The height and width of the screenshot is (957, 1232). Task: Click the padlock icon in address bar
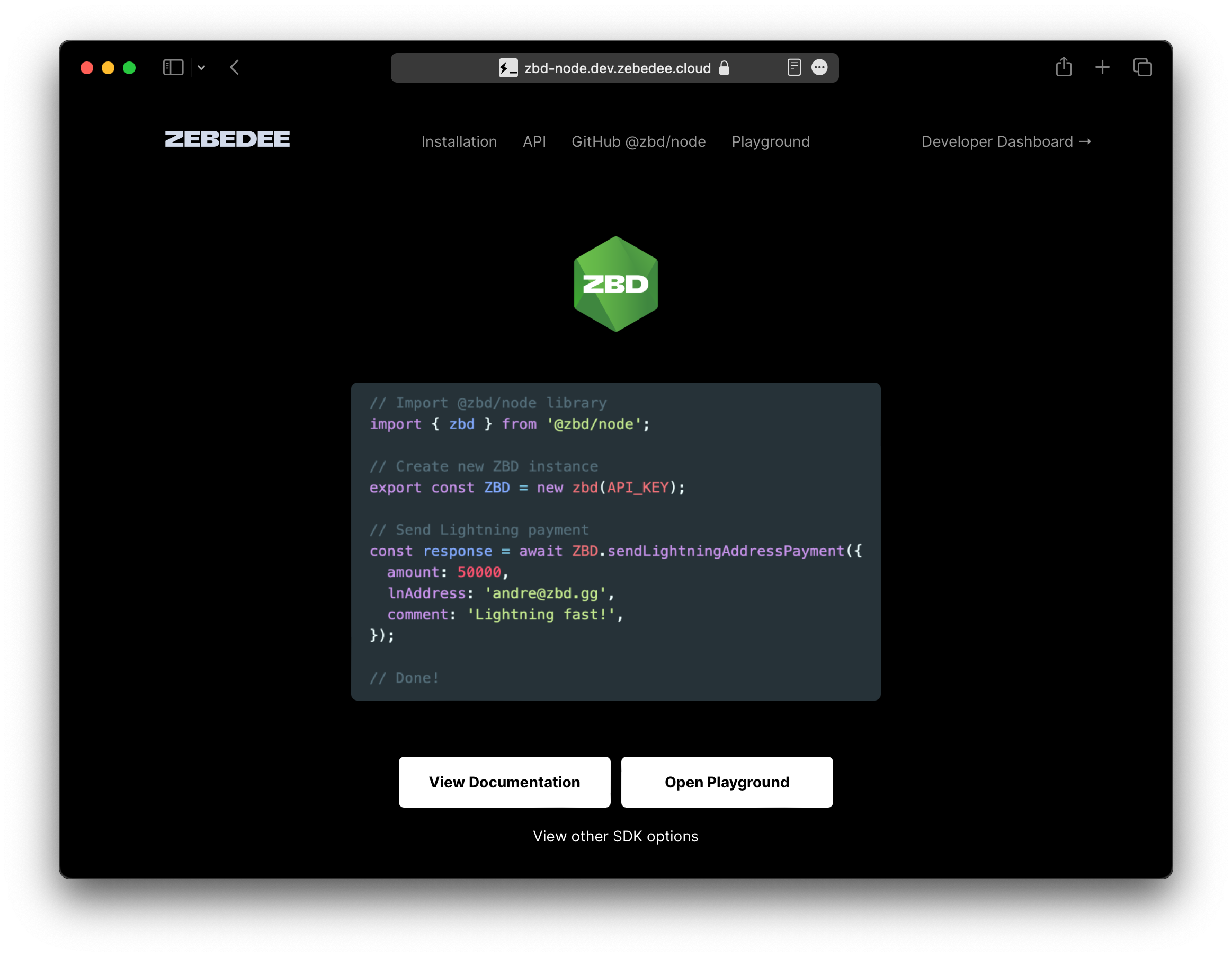pos(724,68)
